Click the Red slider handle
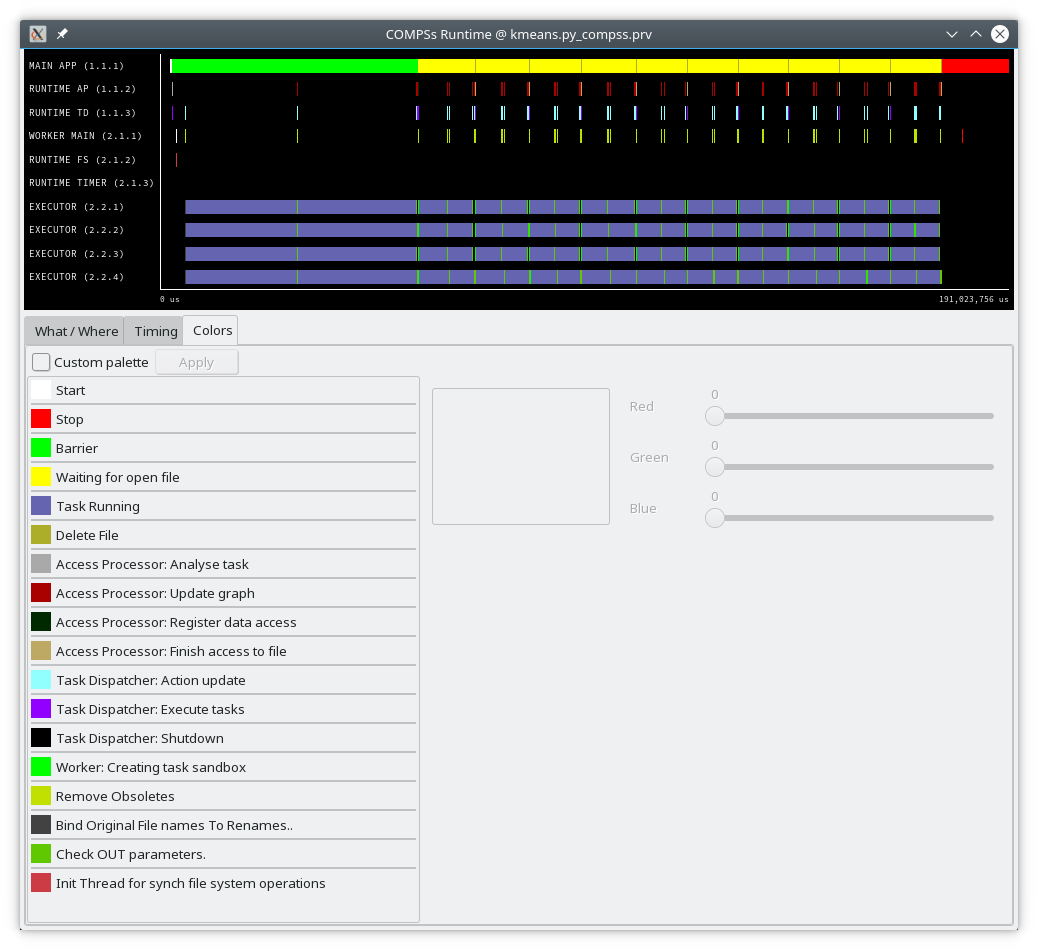 pyautogui.click(x=714, y=416)
